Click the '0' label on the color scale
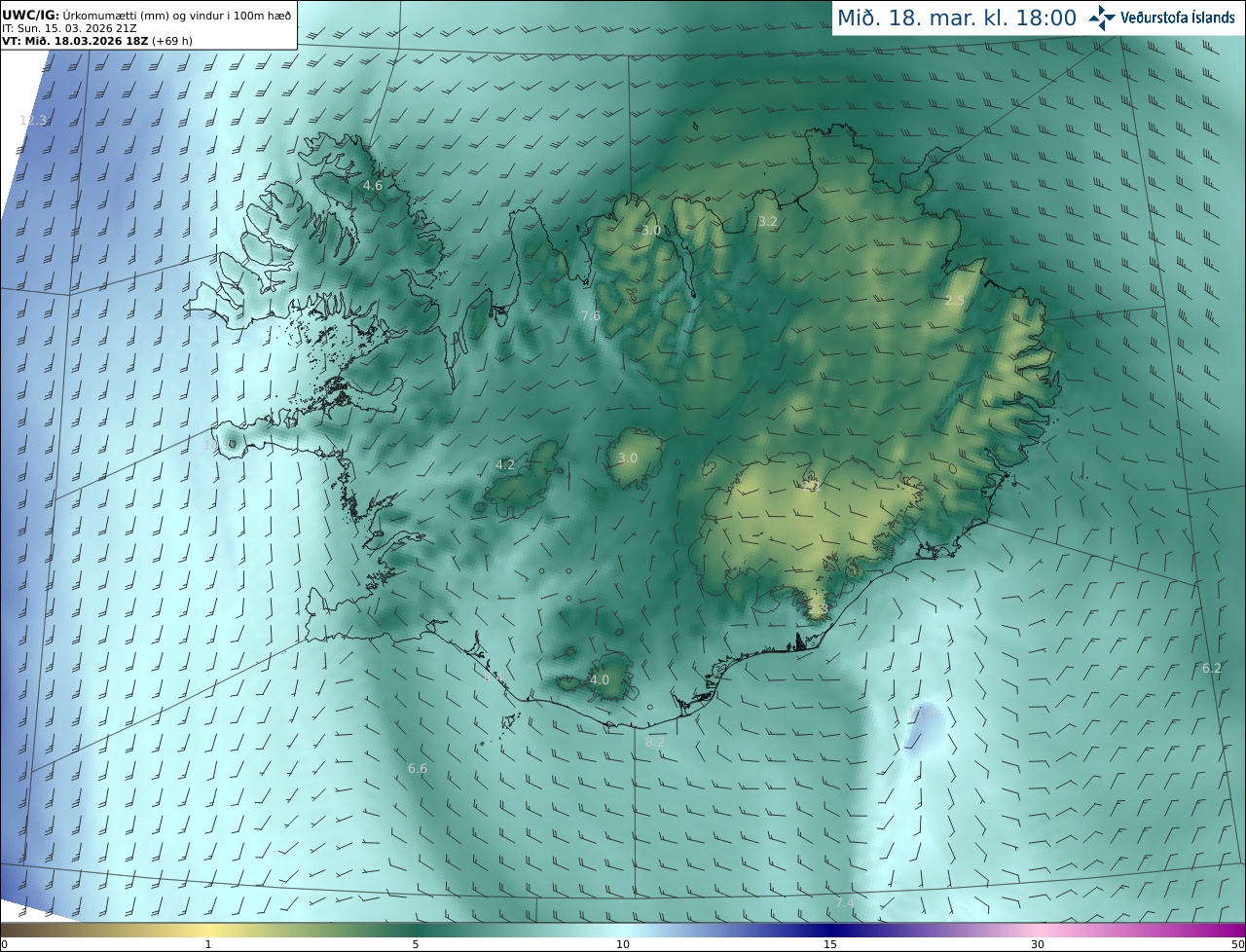 point(4,944)
